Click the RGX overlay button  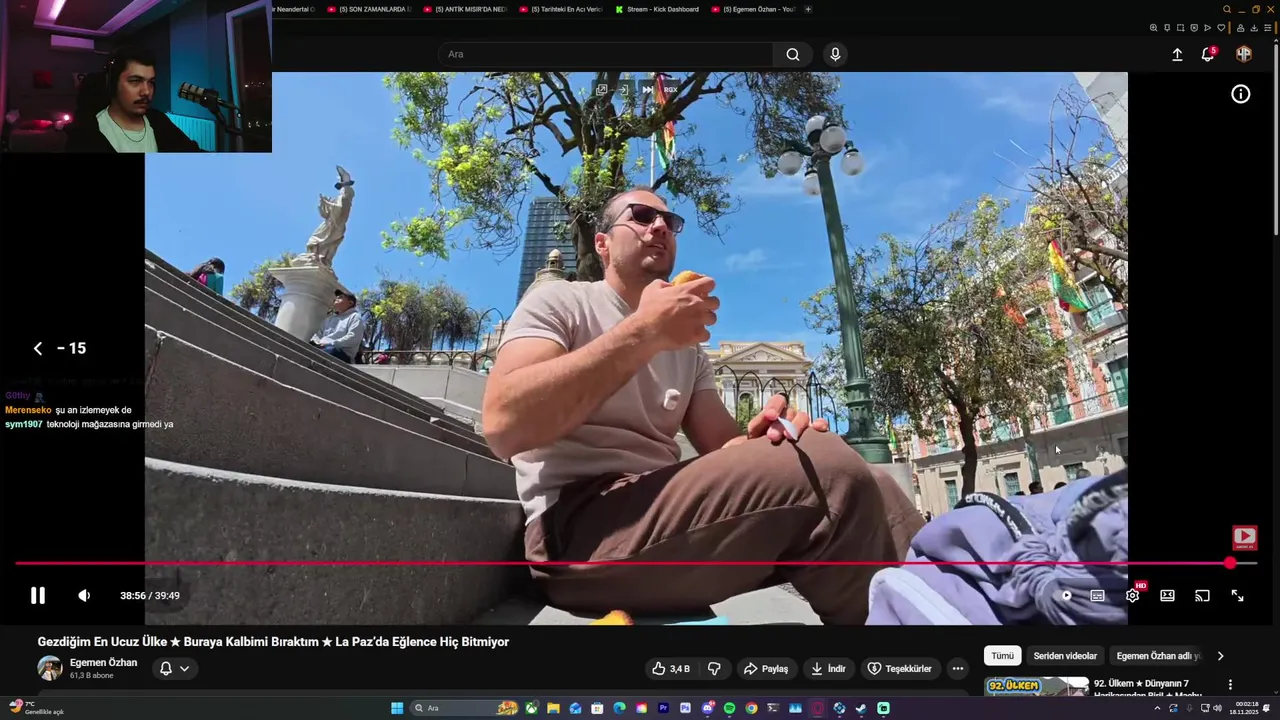671,89
